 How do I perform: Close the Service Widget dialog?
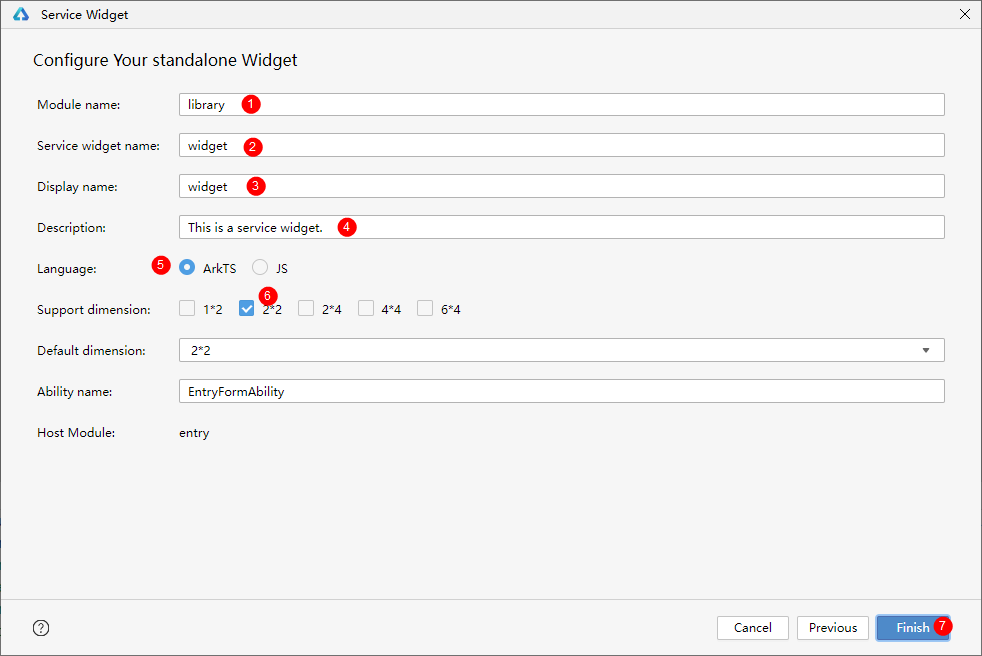964,15
